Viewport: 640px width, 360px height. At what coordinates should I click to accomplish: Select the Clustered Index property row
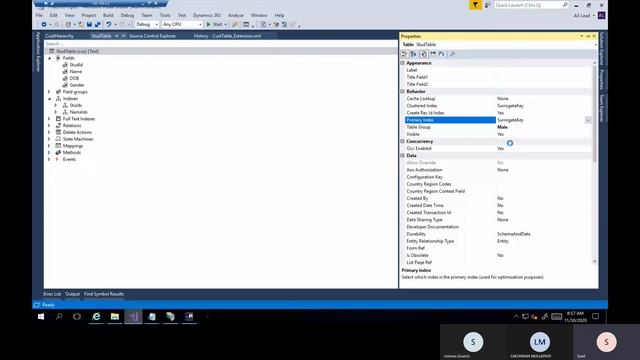pyautogui.click(x=498, y=106)
